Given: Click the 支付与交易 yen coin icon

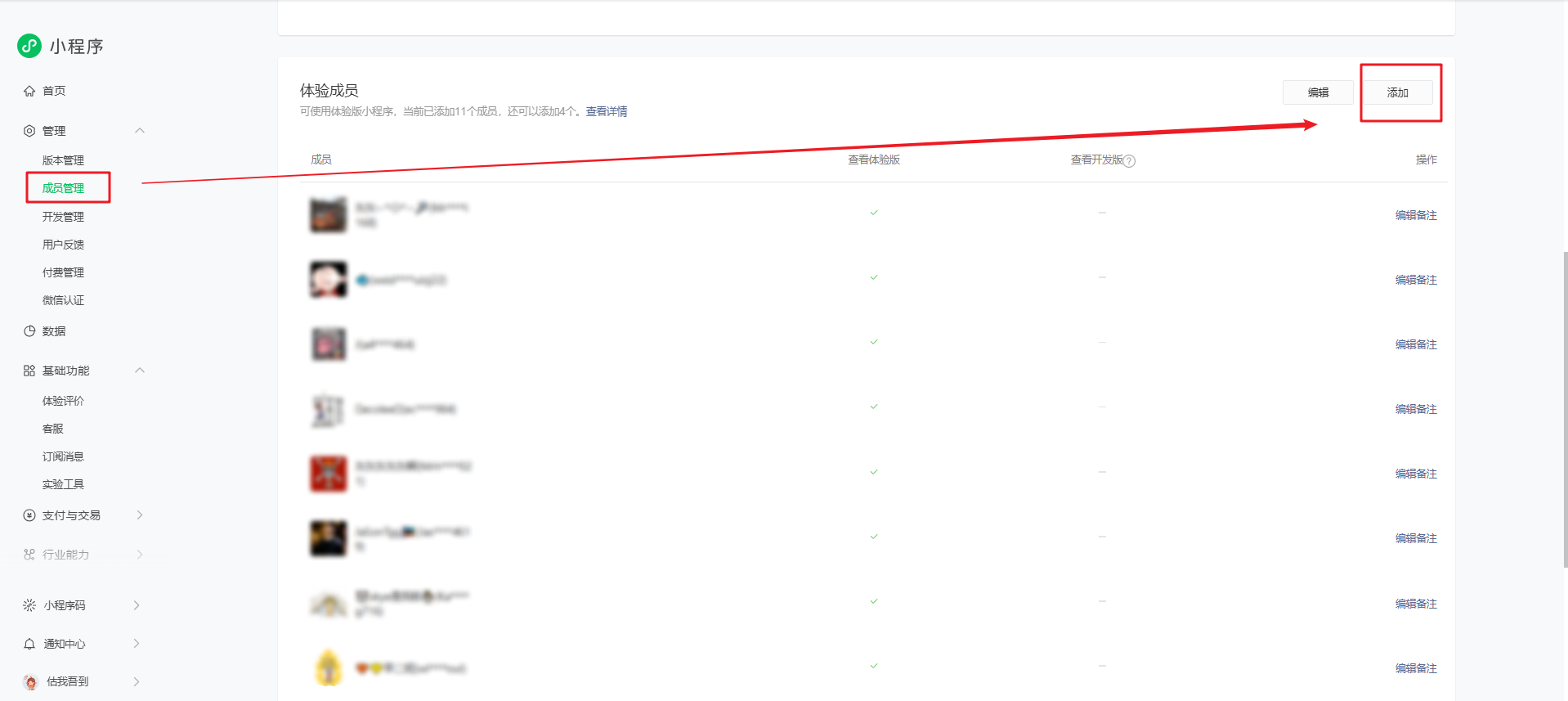Looking at the screenshot, I should [29, 515].
